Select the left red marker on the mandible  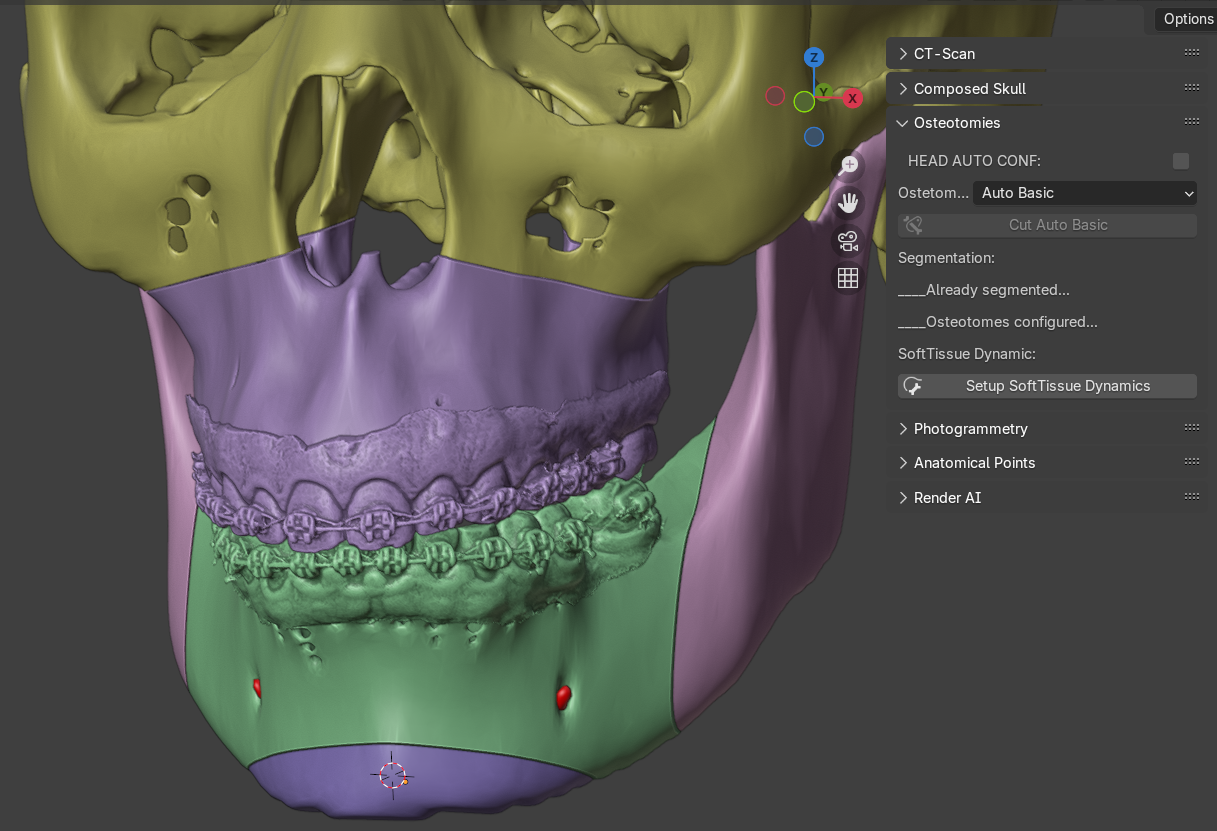pos(257,687)
